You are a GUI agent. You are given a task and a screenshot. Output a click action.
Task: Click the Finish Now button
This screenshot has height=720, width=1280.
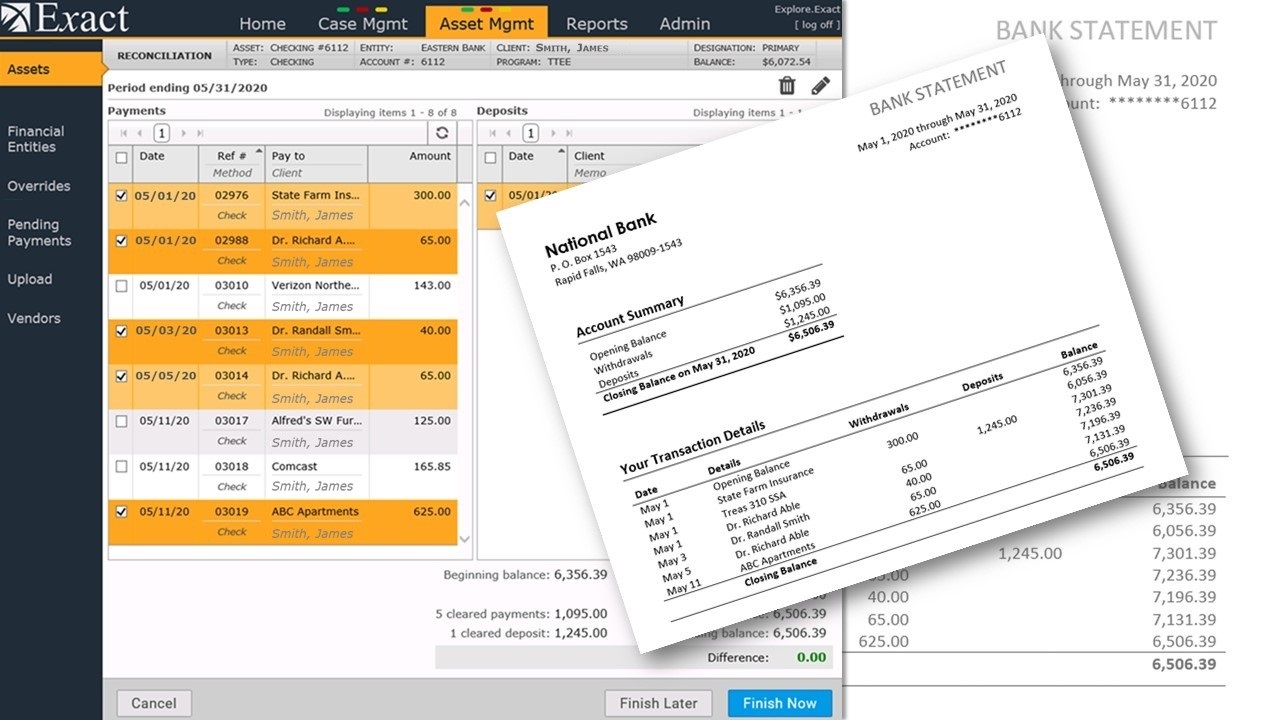pyautogui.click(x=780, y=703)
